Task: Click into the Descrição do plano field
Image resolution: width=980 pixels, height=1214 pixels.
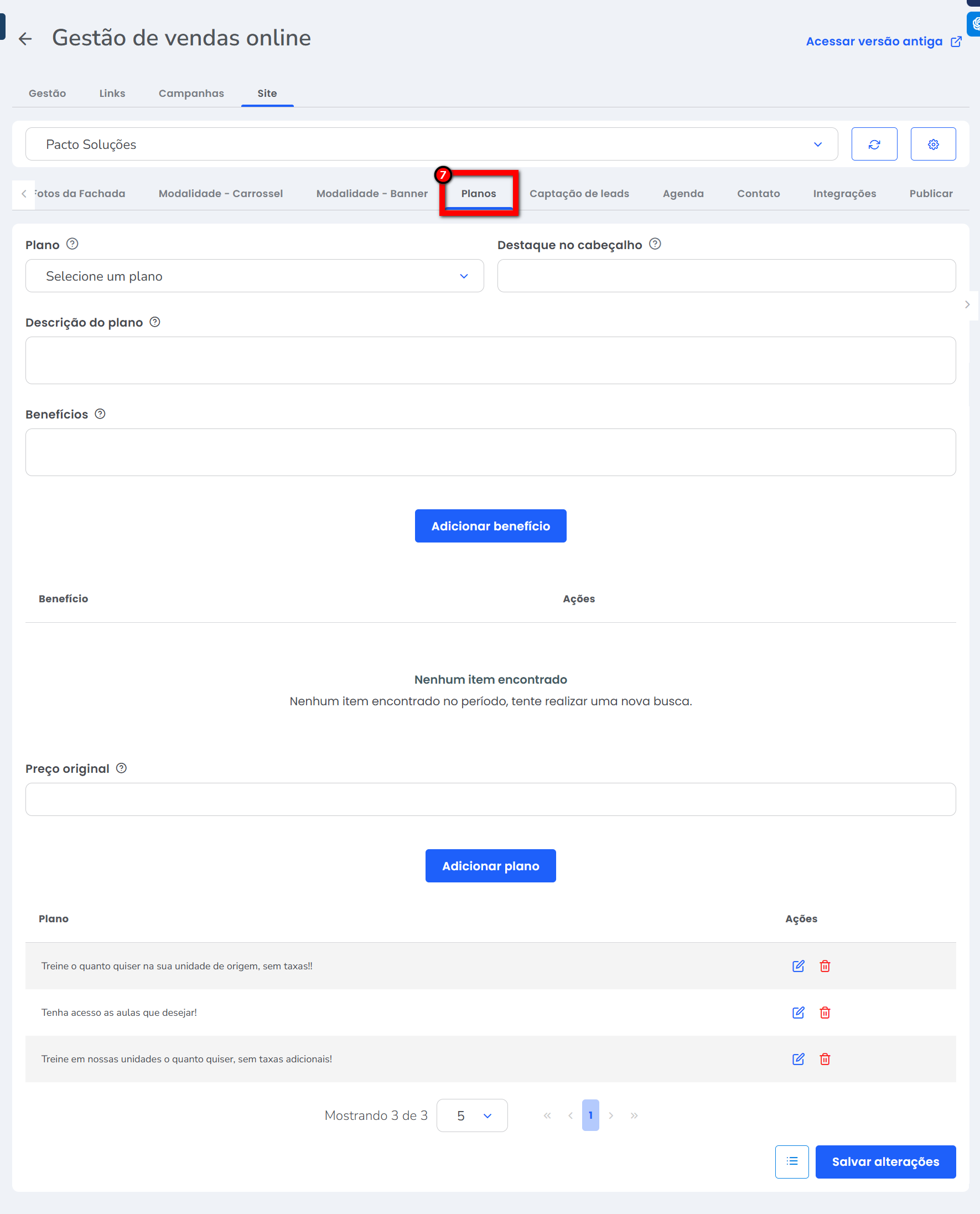Action: [490, 361]
